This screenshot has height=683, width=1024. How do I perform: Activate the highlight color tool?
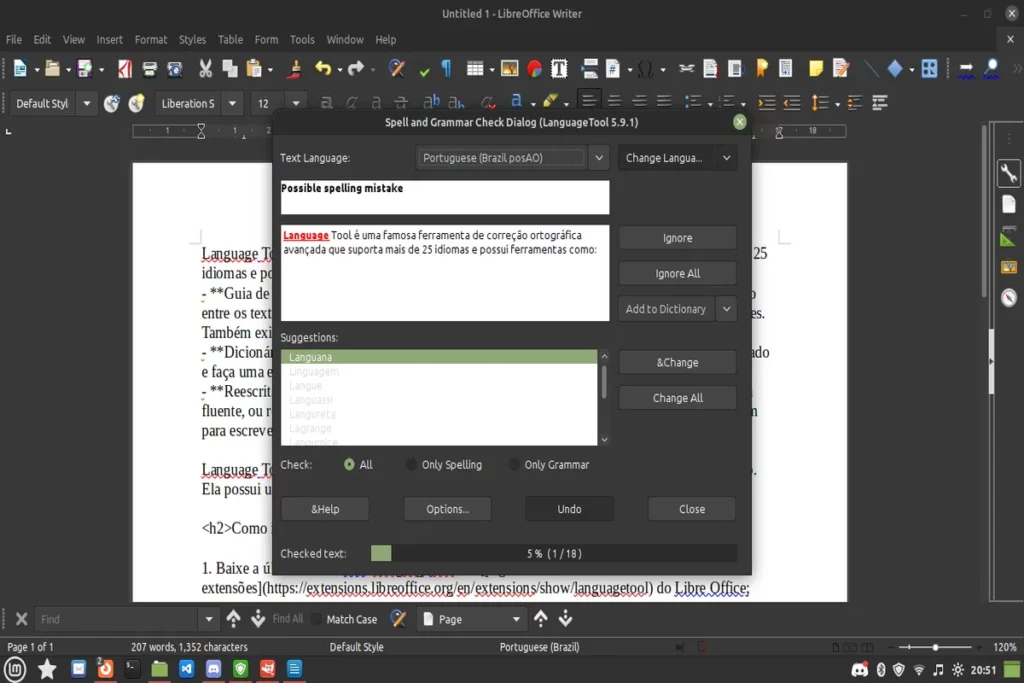click(x=550, y=101)
